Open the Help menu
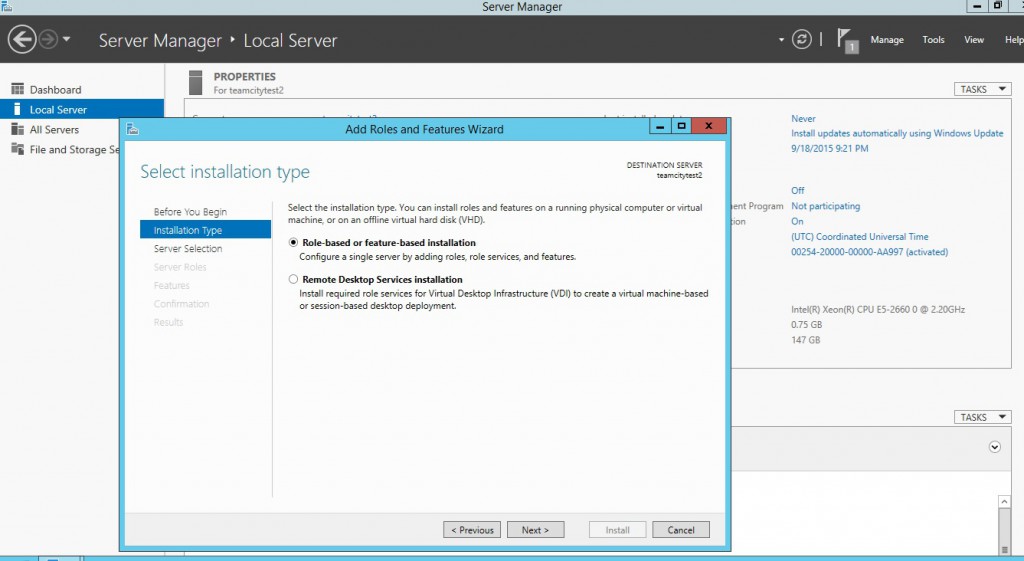The width and height of the screenshot is (1024, 561). [1014, 40]
